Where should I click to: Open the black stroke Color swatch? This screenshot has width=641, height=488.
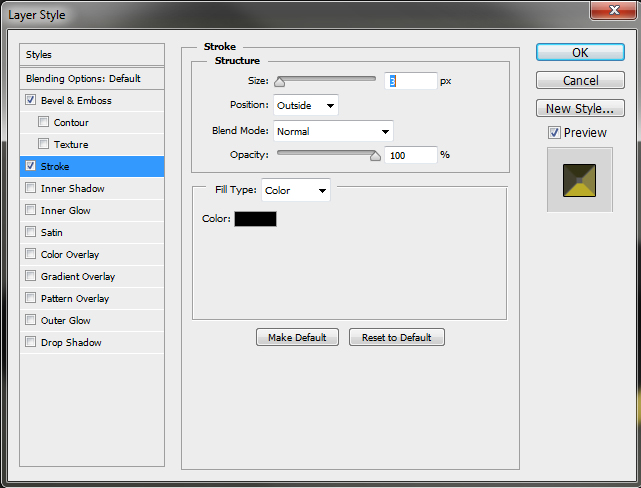click(x=255, y=218)
